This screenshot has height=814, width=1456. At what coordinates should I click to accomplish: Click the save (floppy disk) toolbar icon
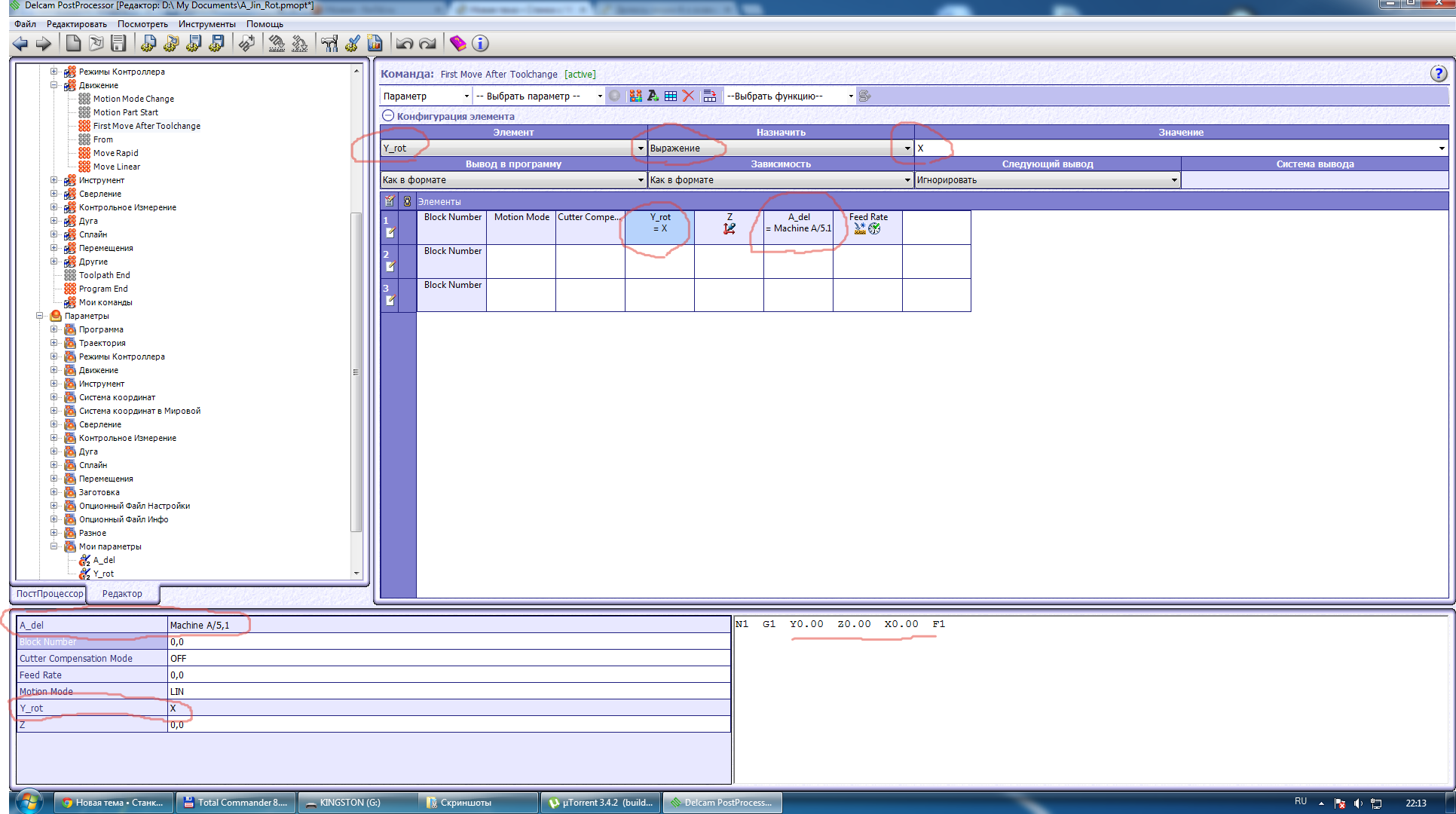coord(118,44)
